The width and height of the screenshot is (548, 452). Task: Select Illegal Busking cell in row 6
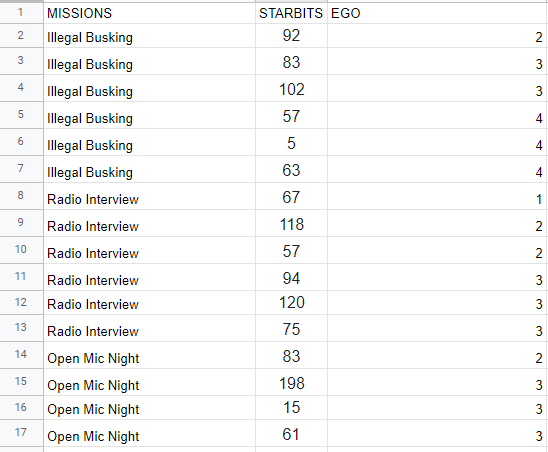click(149, 142)
